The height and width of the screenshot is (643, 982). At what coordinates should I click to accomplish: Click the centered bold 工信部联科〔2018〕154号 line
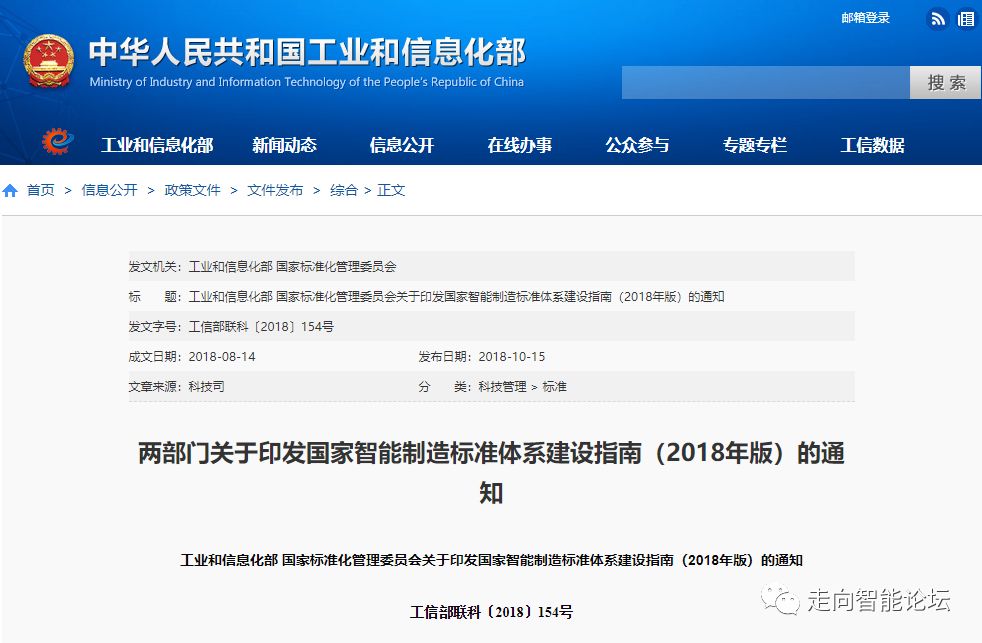tap(491, 612)
